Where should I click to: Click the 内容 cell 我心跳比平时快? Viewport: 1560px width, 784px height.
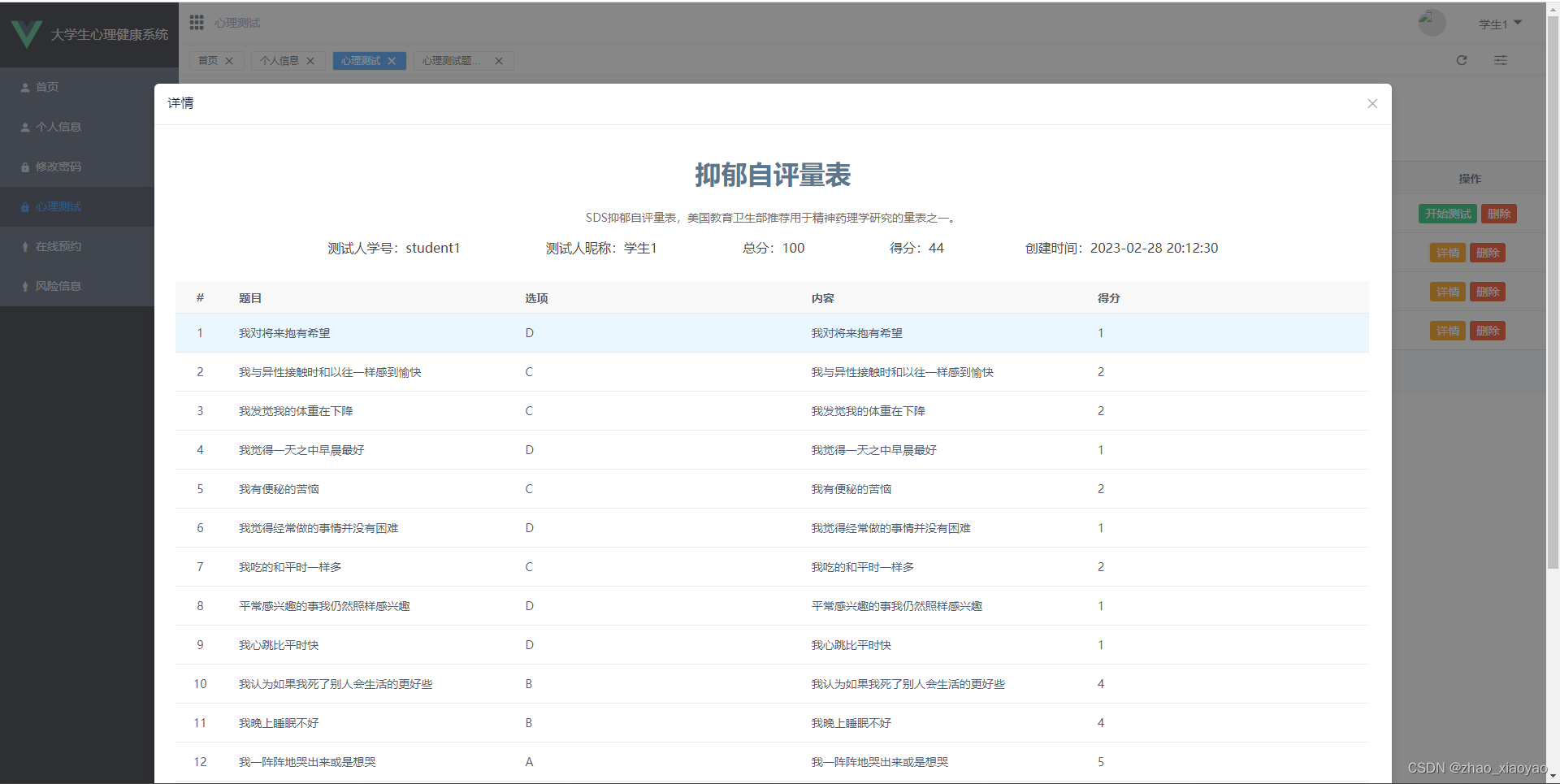[851, 645]
